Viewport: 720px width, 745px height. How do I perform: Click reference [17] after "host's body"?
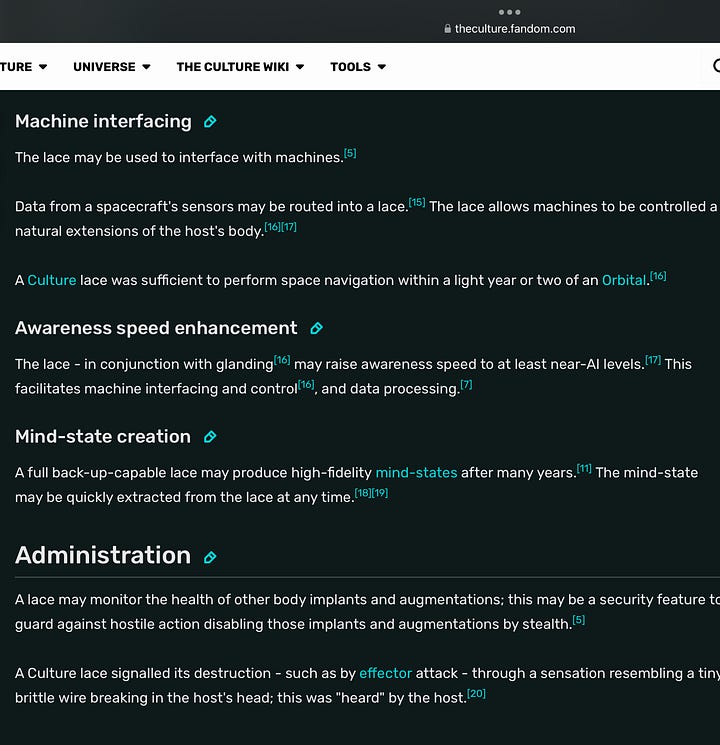(x=288, y=227)
